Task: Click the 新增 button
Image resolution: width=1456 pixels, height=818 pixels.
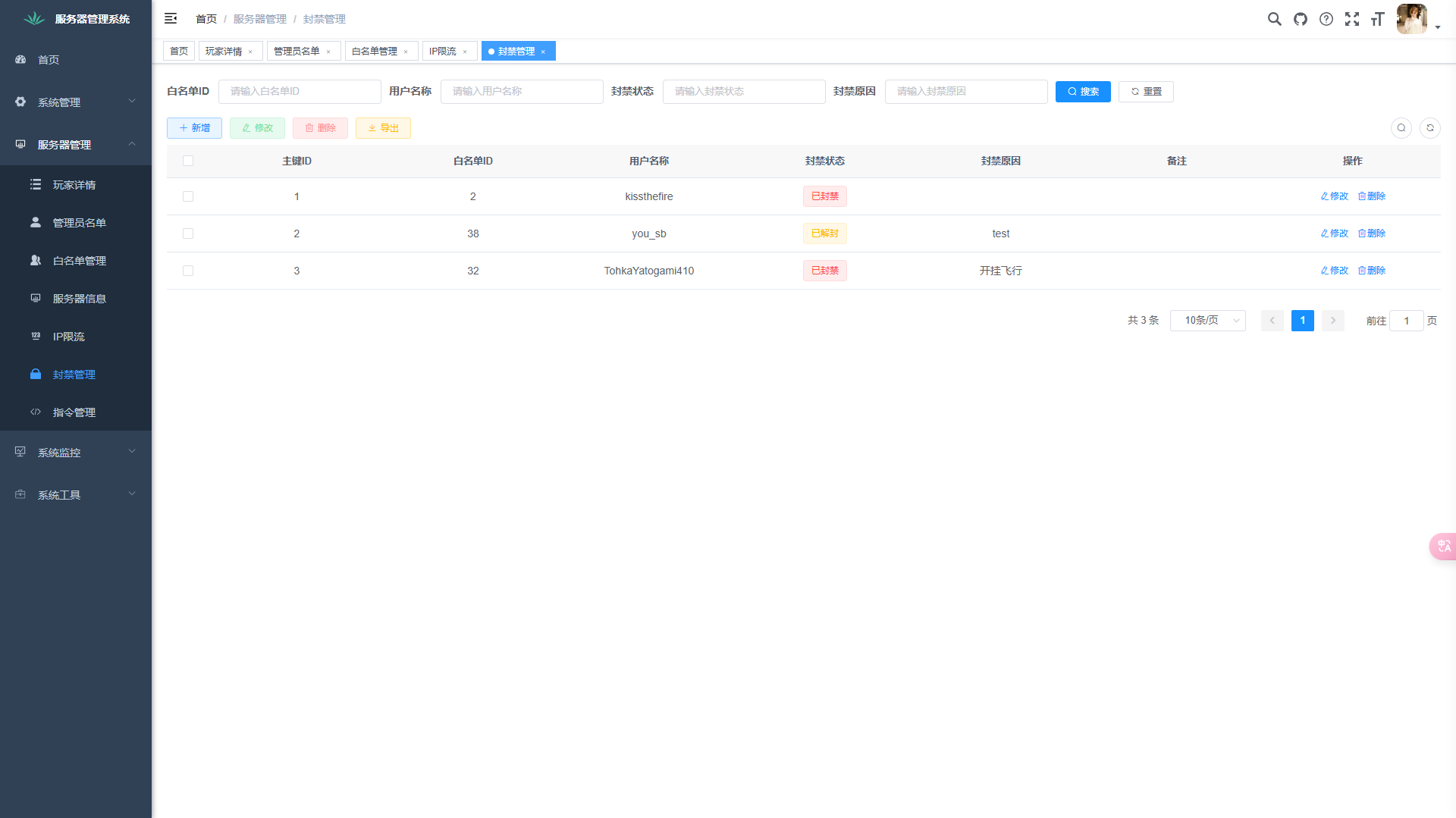Action: click(x=194, y=128)
